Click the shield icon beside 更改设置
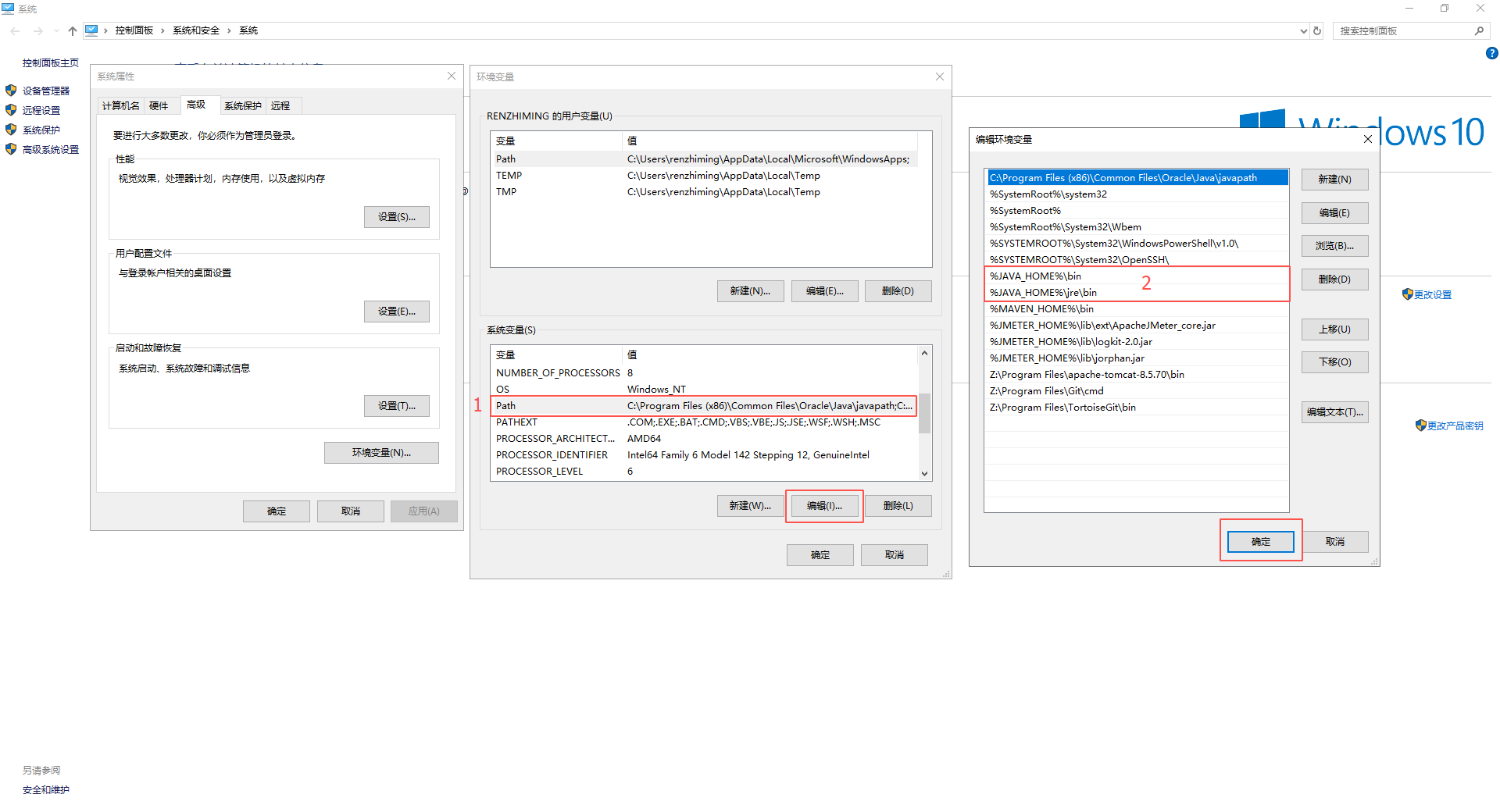Screen dimensions: 1500x812 pyautogui.click(x=1408, y=294)
